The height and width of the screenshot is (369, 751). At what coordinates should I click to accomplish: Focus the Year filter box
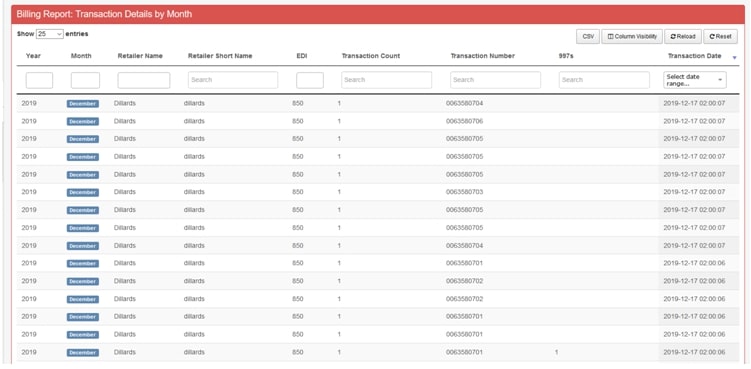39,80
